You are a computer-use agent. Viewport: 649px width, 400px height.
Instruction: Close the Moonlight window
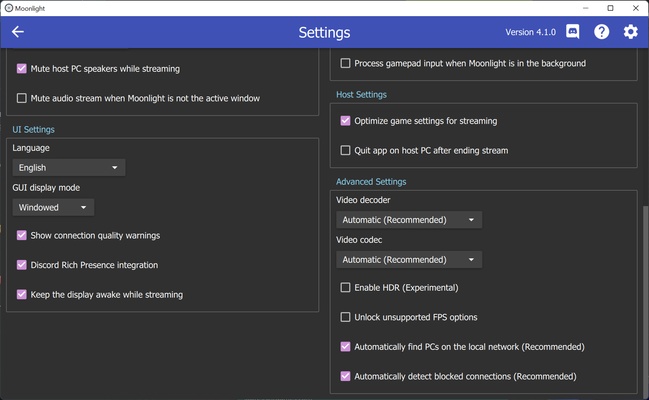pyautogui.click(x=636, y=7)
